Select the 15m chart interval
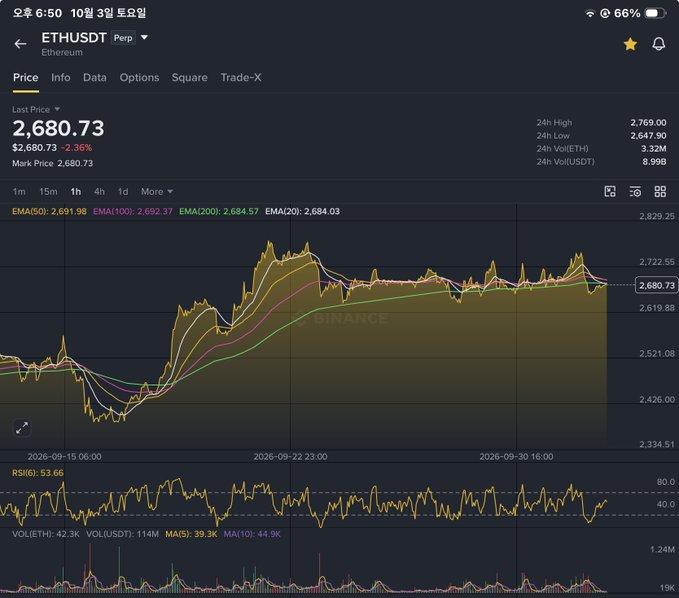 click(48, 191)
